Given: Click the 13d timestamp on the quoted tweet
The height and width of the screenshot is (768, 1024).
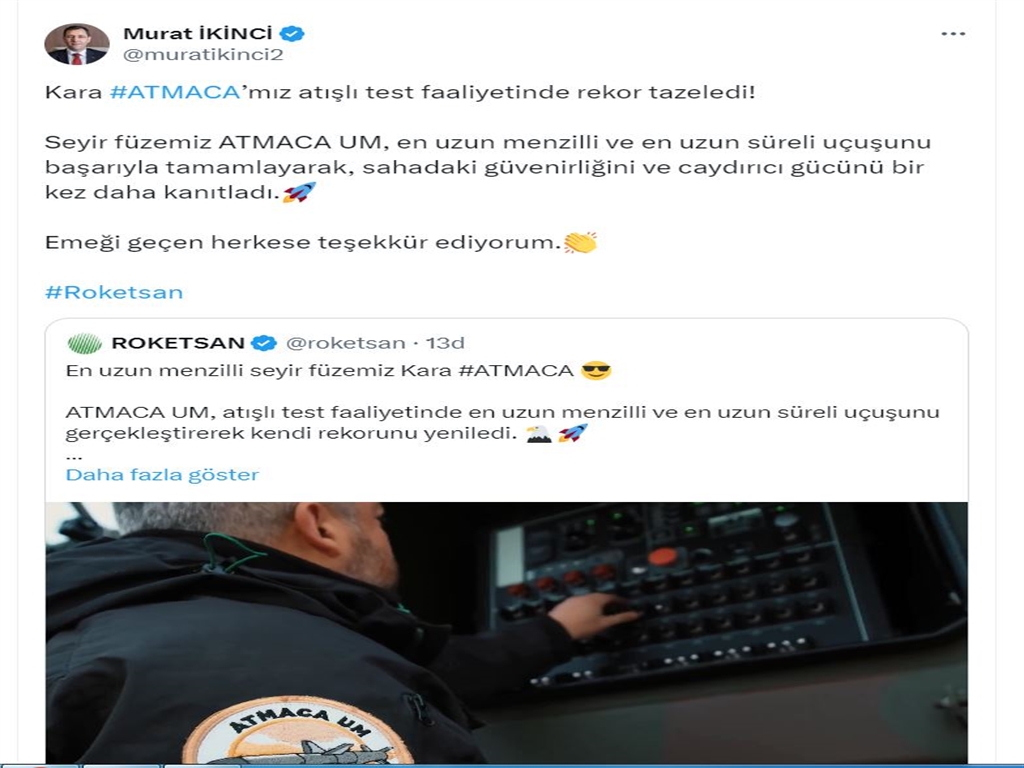Looking at the screenshot, I should click(x=445, y=343).
